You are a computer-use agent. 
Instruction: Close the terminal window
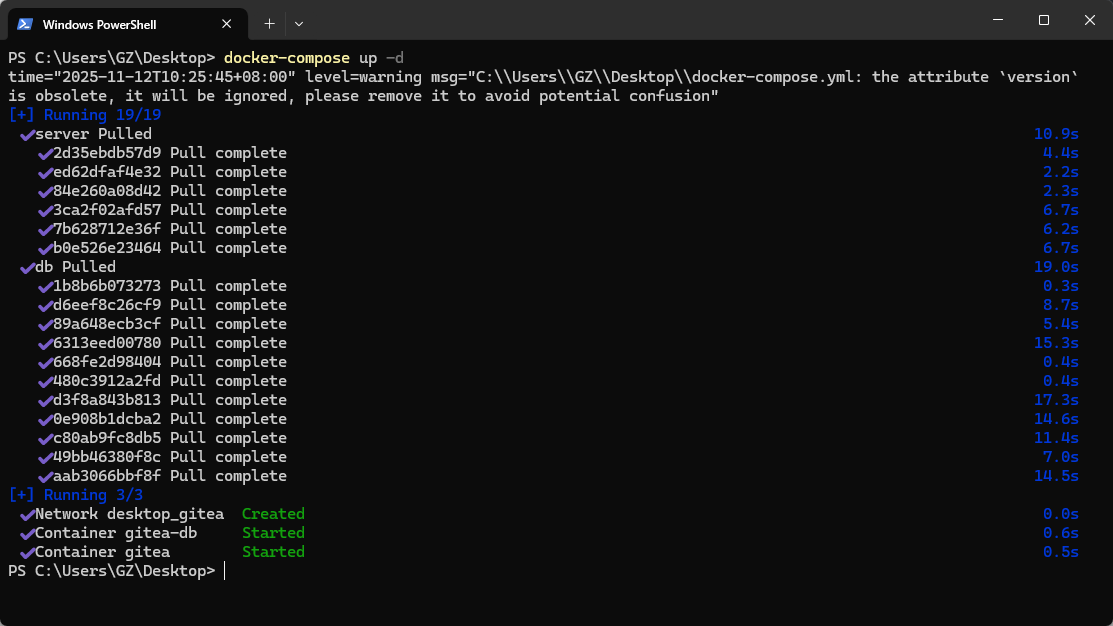point(1090,20)
